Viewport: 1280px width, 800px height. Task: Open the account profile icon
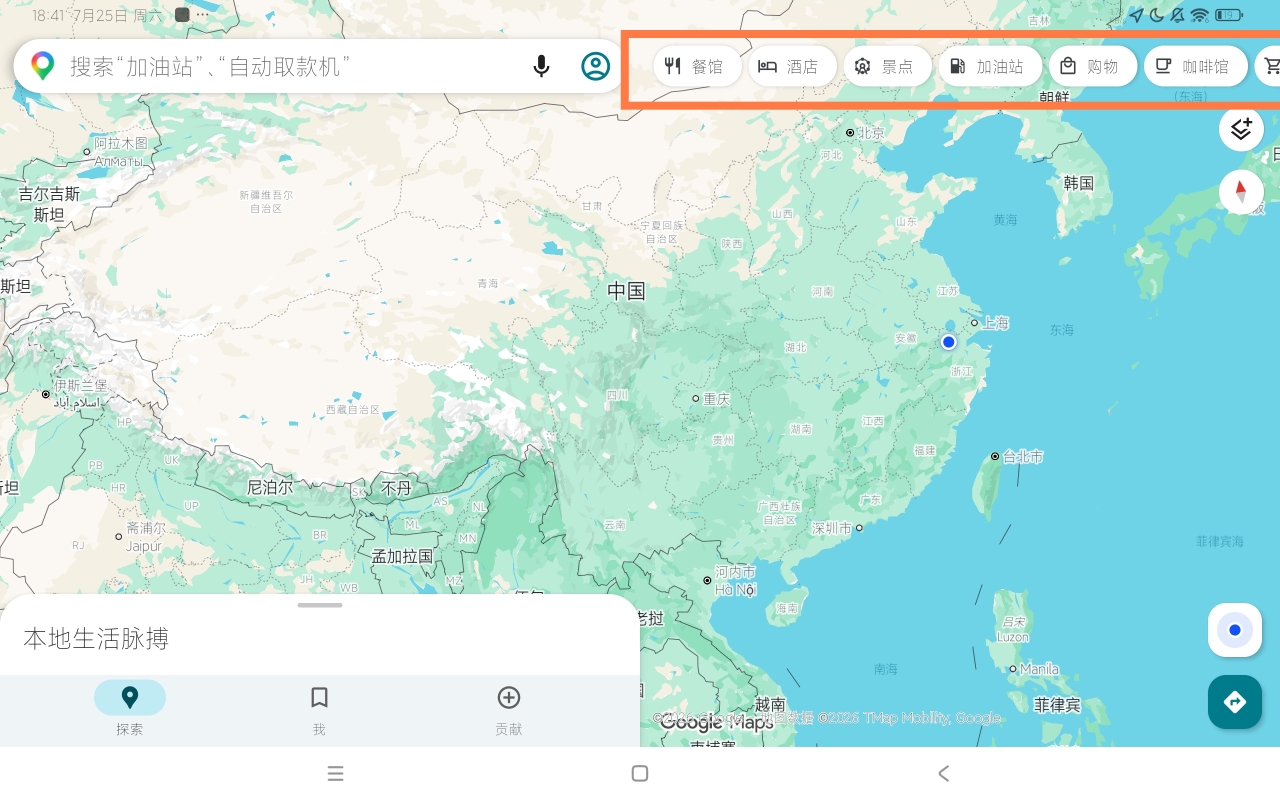tap(595, 66)
